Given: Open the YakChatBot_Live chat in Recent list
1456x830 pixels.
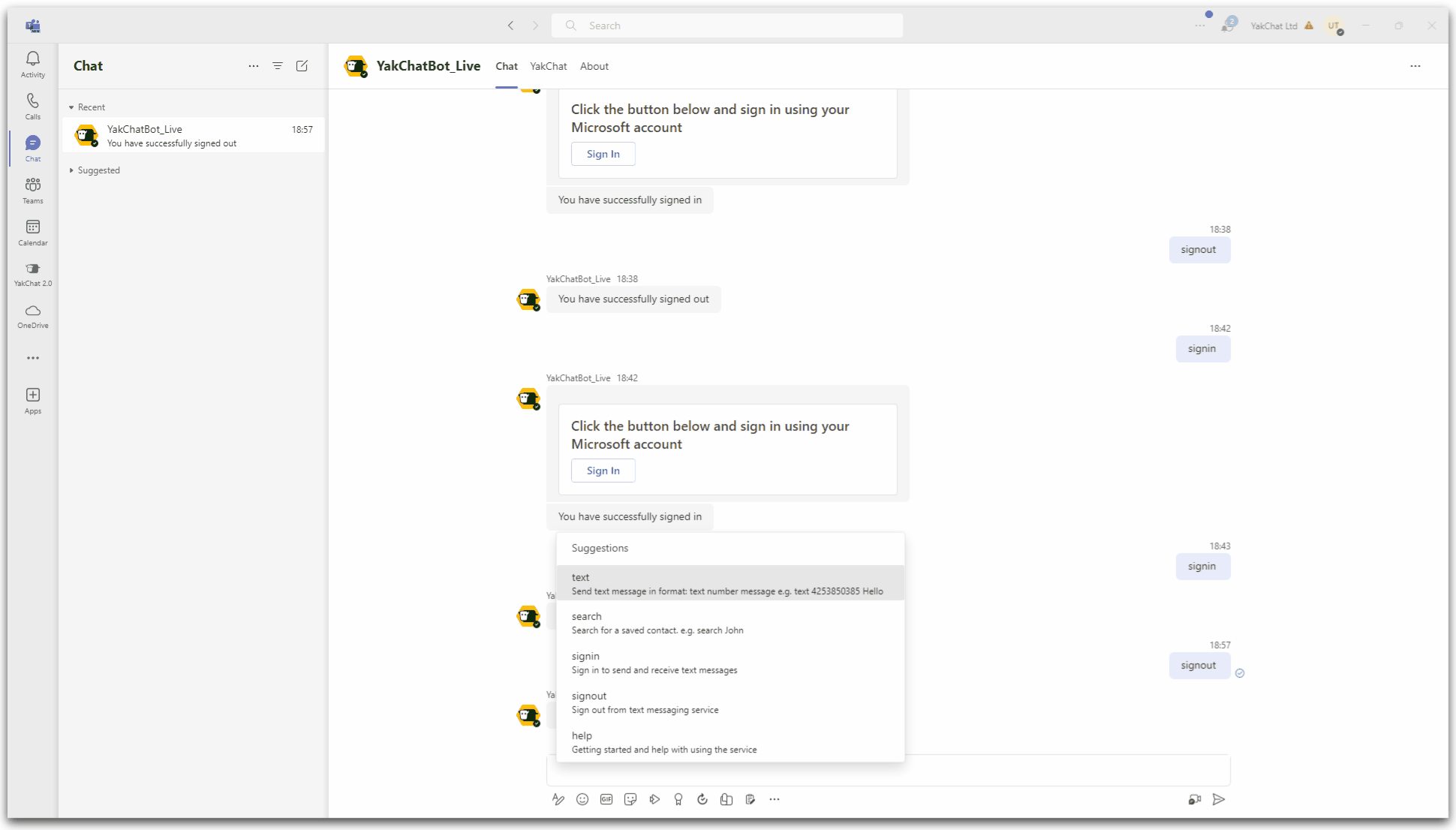Looking at the screenshot, I should [x=194, y=135].
